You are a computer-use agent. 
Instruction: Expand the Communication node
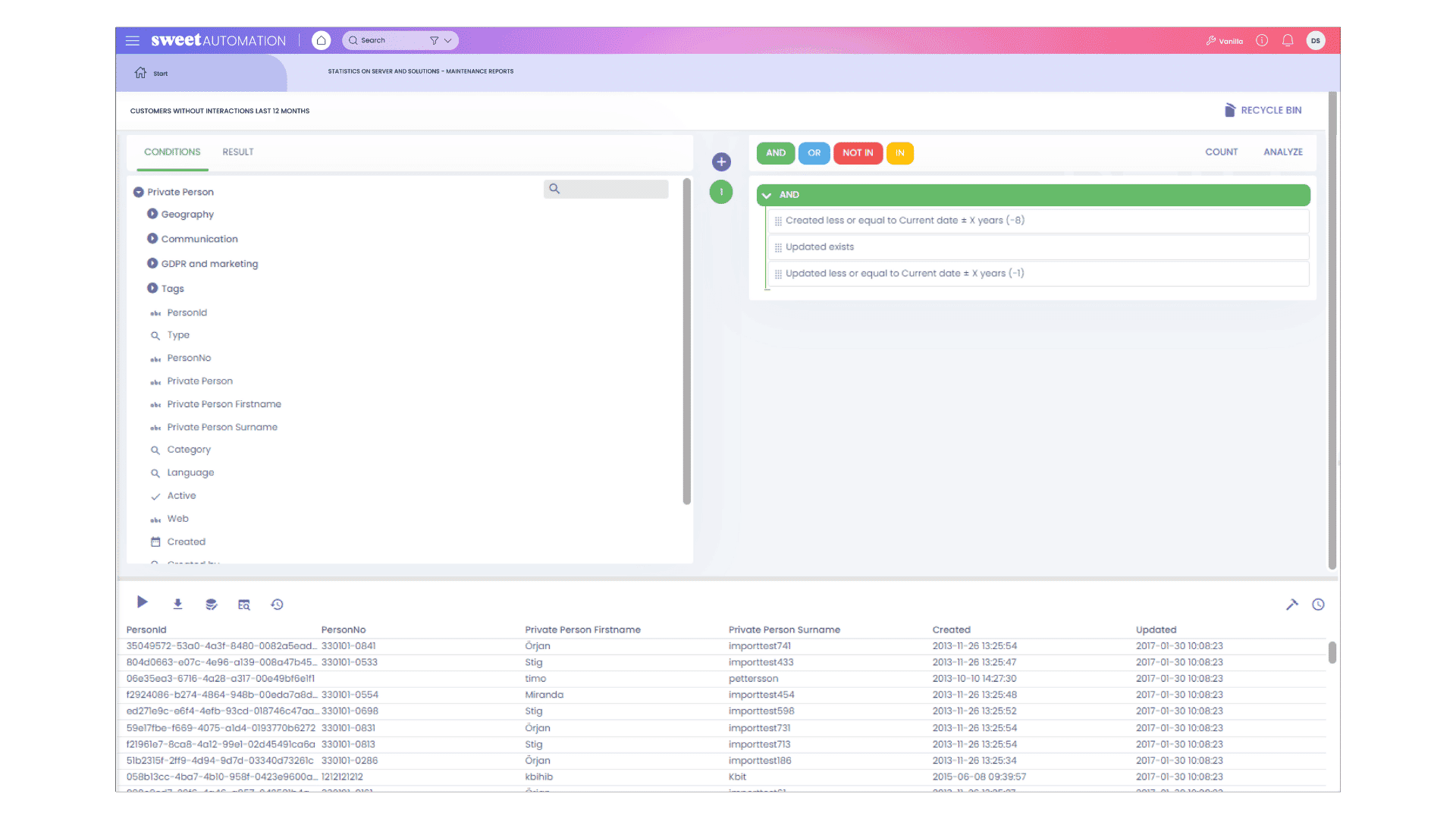[x=152, y=239]
